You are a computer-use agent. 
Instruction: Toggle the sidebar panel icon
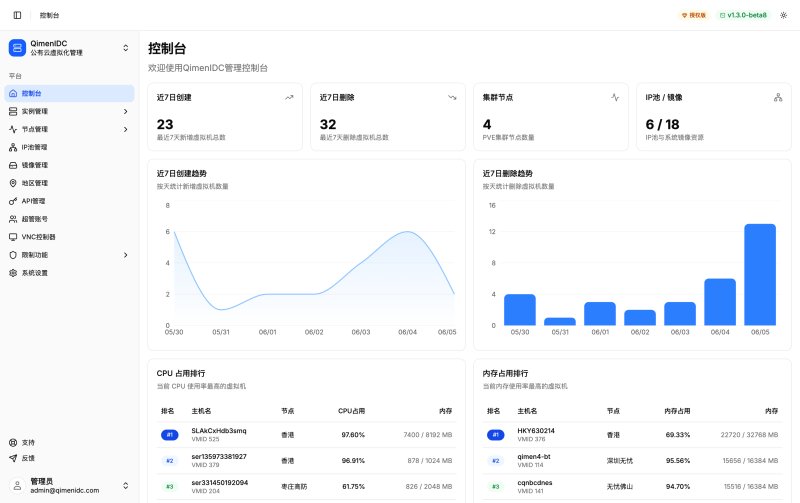click(x=17, y=15)
